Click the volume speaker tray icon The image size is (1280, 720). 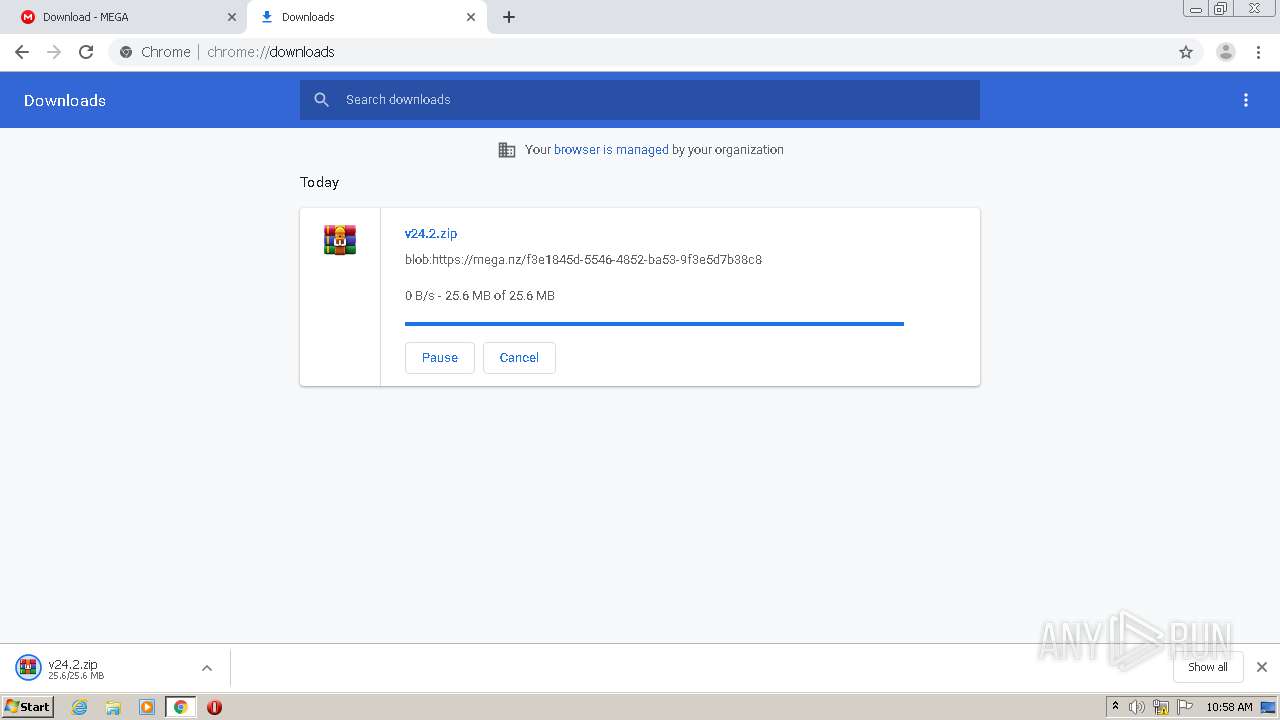click(x=1137, y=707)
